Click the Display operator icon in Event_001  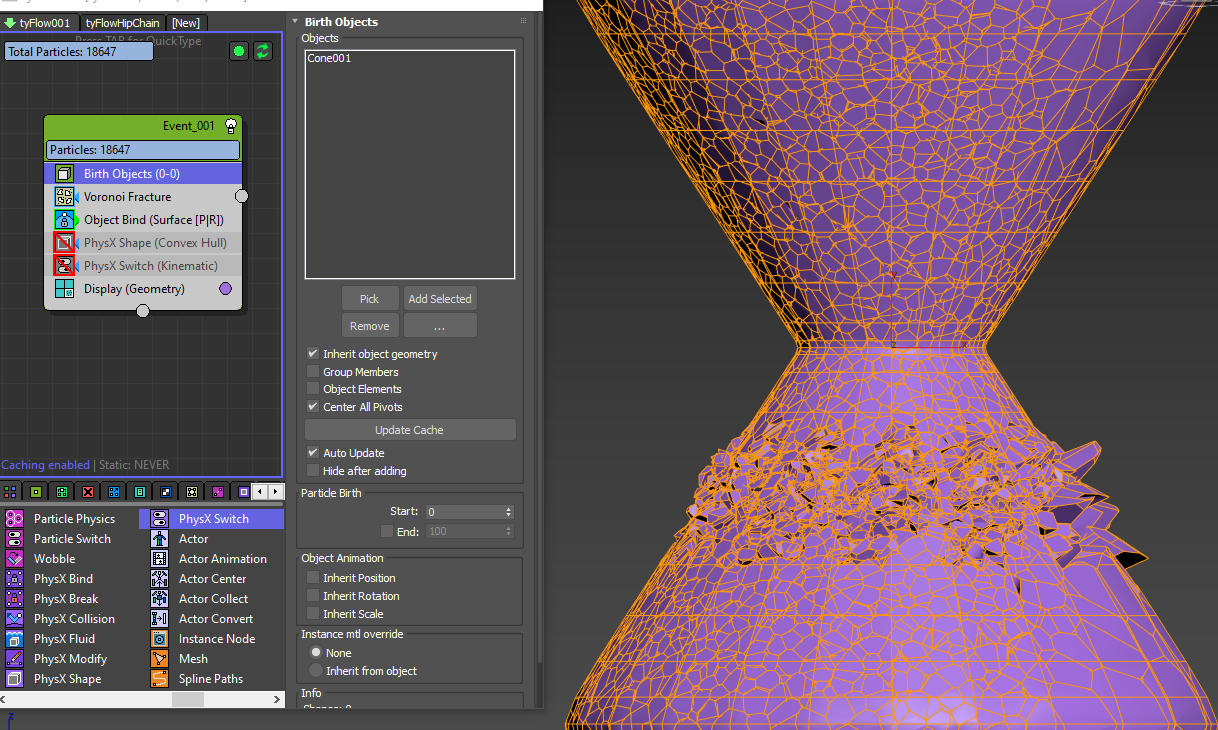[64, 289]
